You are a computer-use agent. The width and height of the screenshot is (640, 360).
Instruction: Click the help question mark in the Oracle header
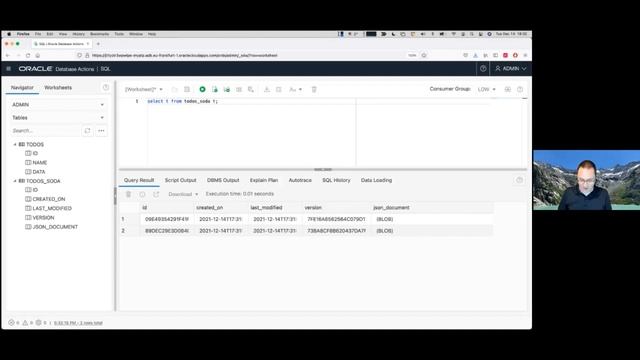[x=483, y=69]
